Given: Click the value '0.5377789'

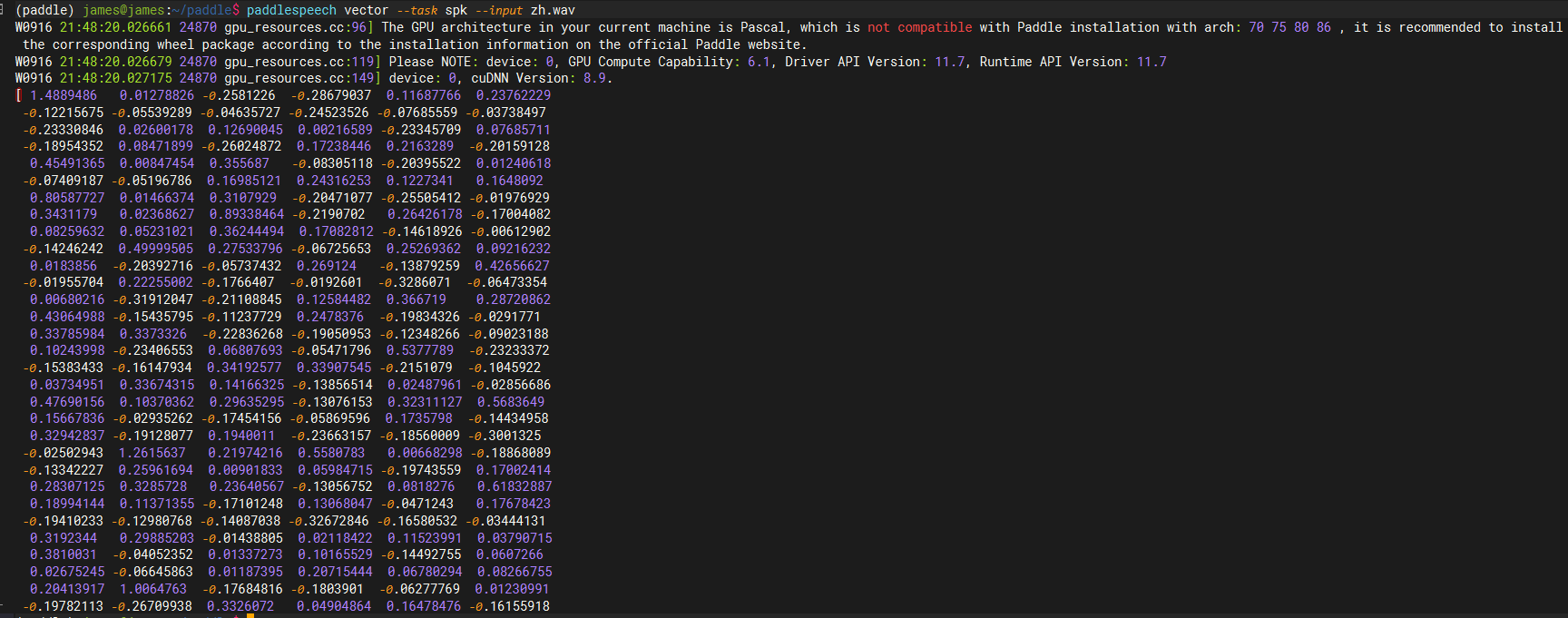Looking at the screenshot, I should pyautogui.click(x=420, y=350).
